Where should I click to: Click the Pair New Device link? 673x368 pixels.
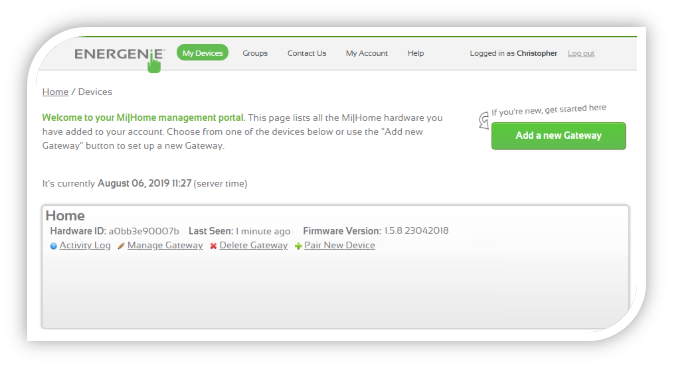point(340,245)
